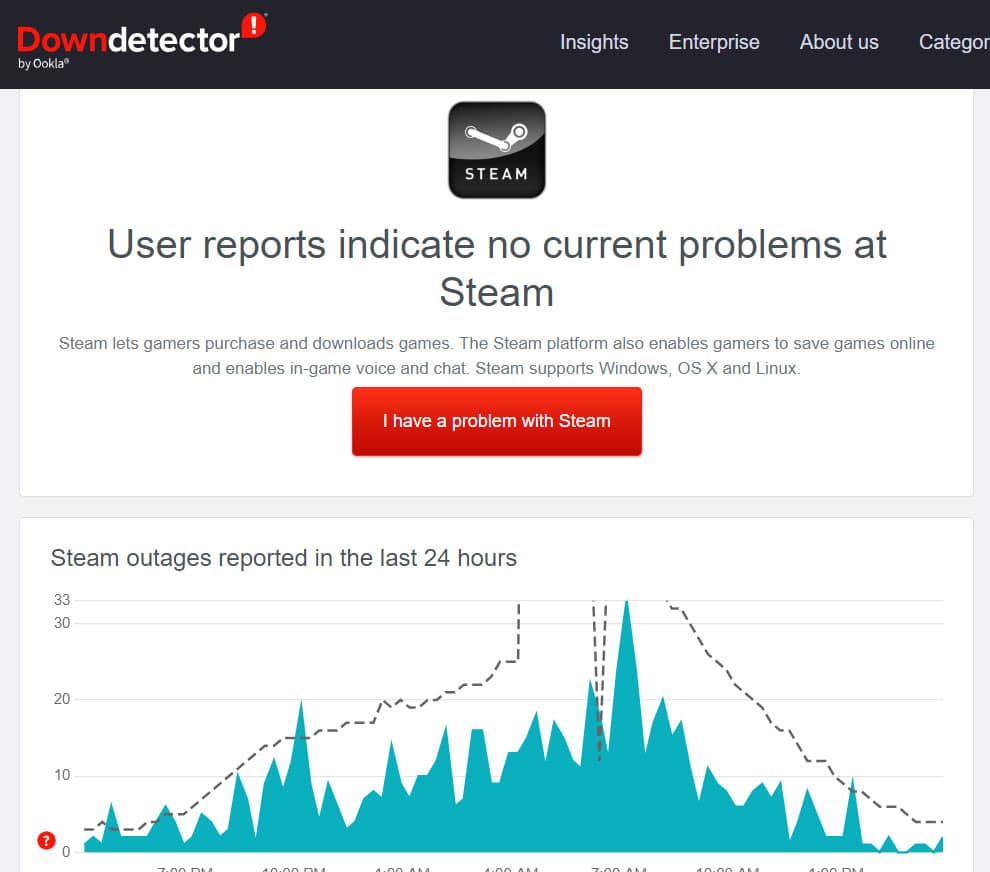This screenshot has height=872, width=990.
Task: Click the 30 label on the chart axis
Action: pos(62,623)
